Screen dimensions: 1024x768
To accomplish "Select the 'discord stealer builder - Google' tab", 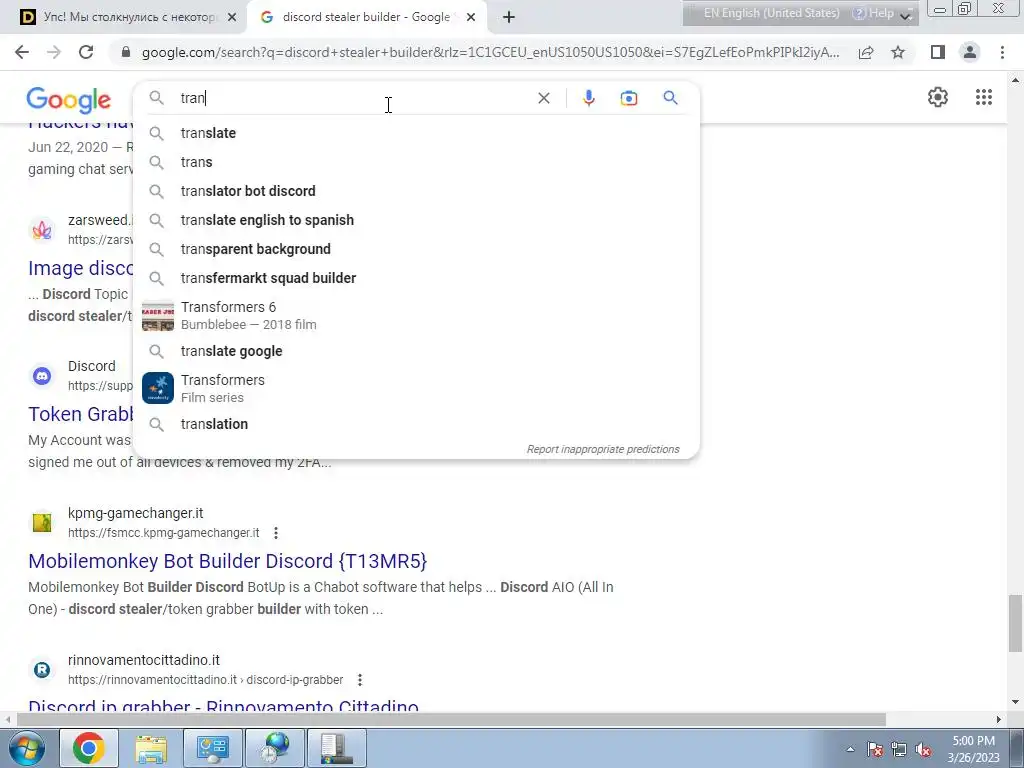I will pos(367,17).
